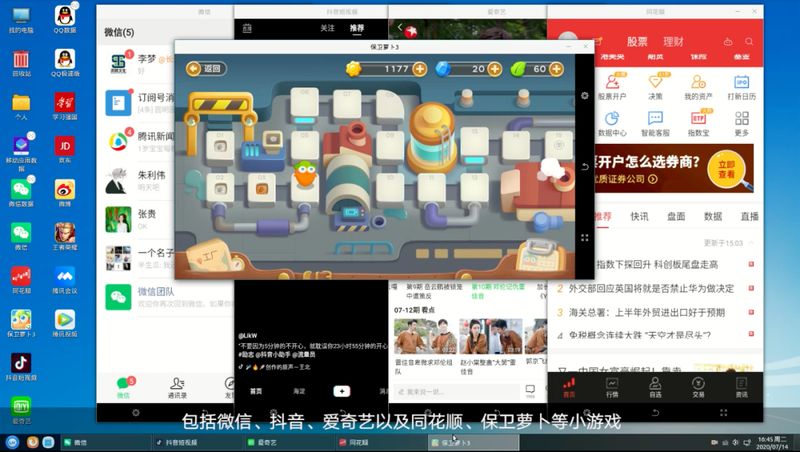
Task: Add gold coins with the plus icon
Action: [x=419, y=69]
